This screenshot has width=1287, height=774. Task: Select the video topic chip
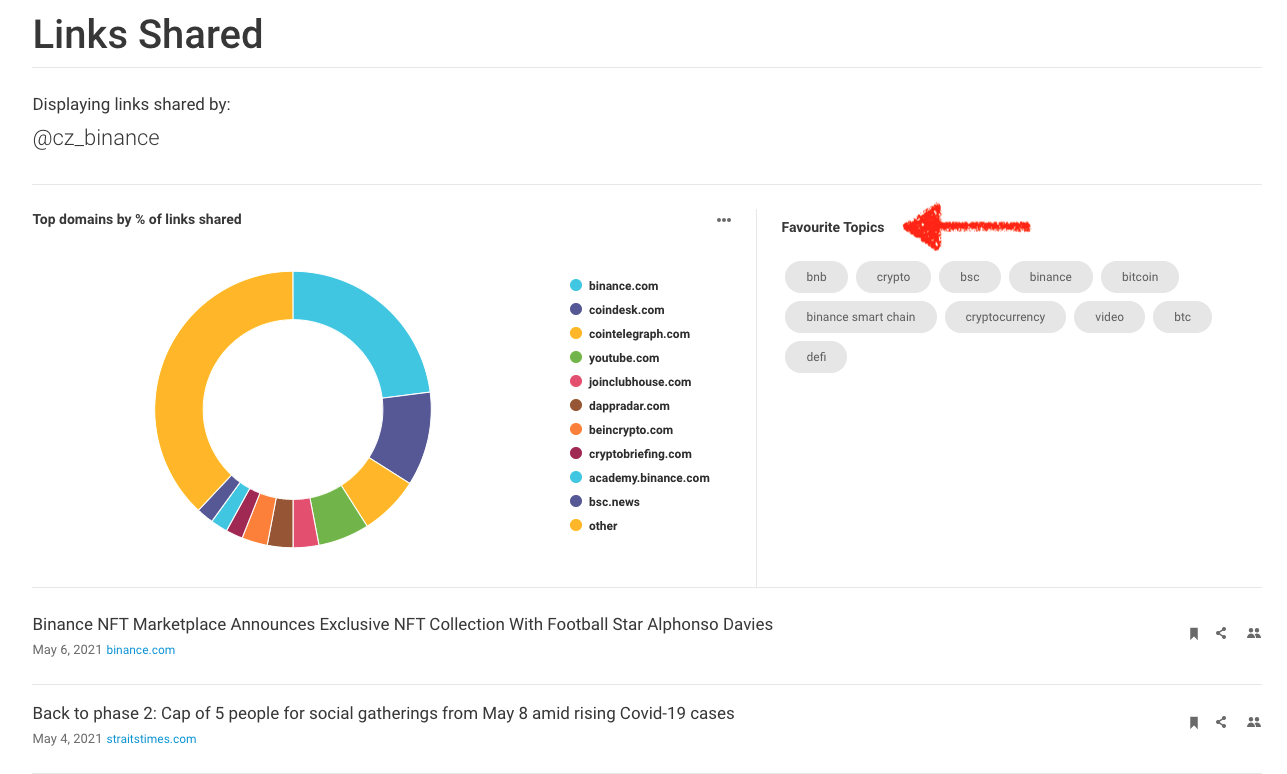[1109, 316]
